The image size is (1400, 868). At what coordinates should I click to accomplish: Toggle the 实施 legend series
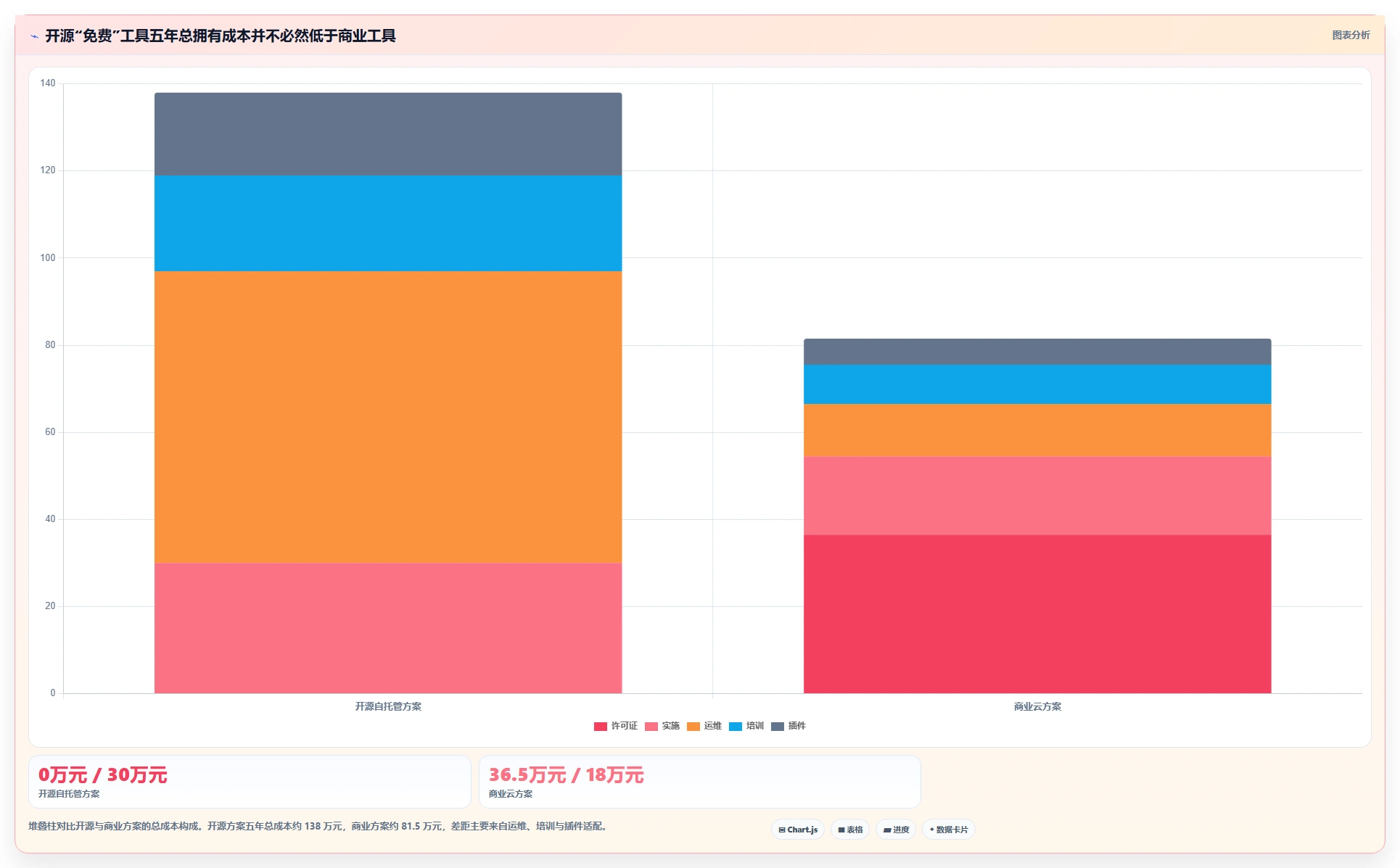pos(662,726)
